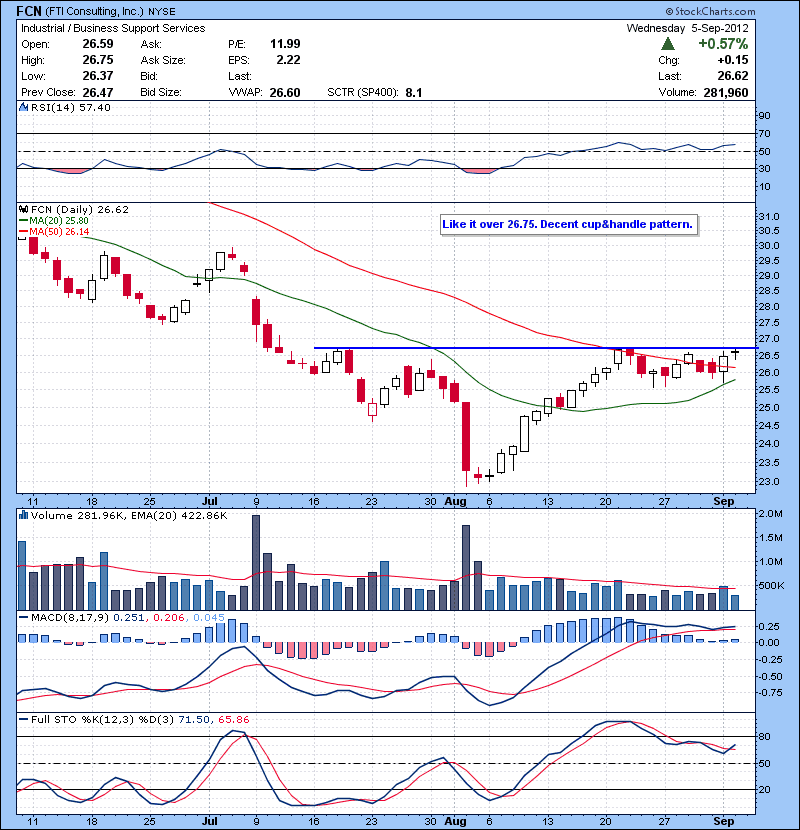Click the green MA(20) legend line marker

23,220
